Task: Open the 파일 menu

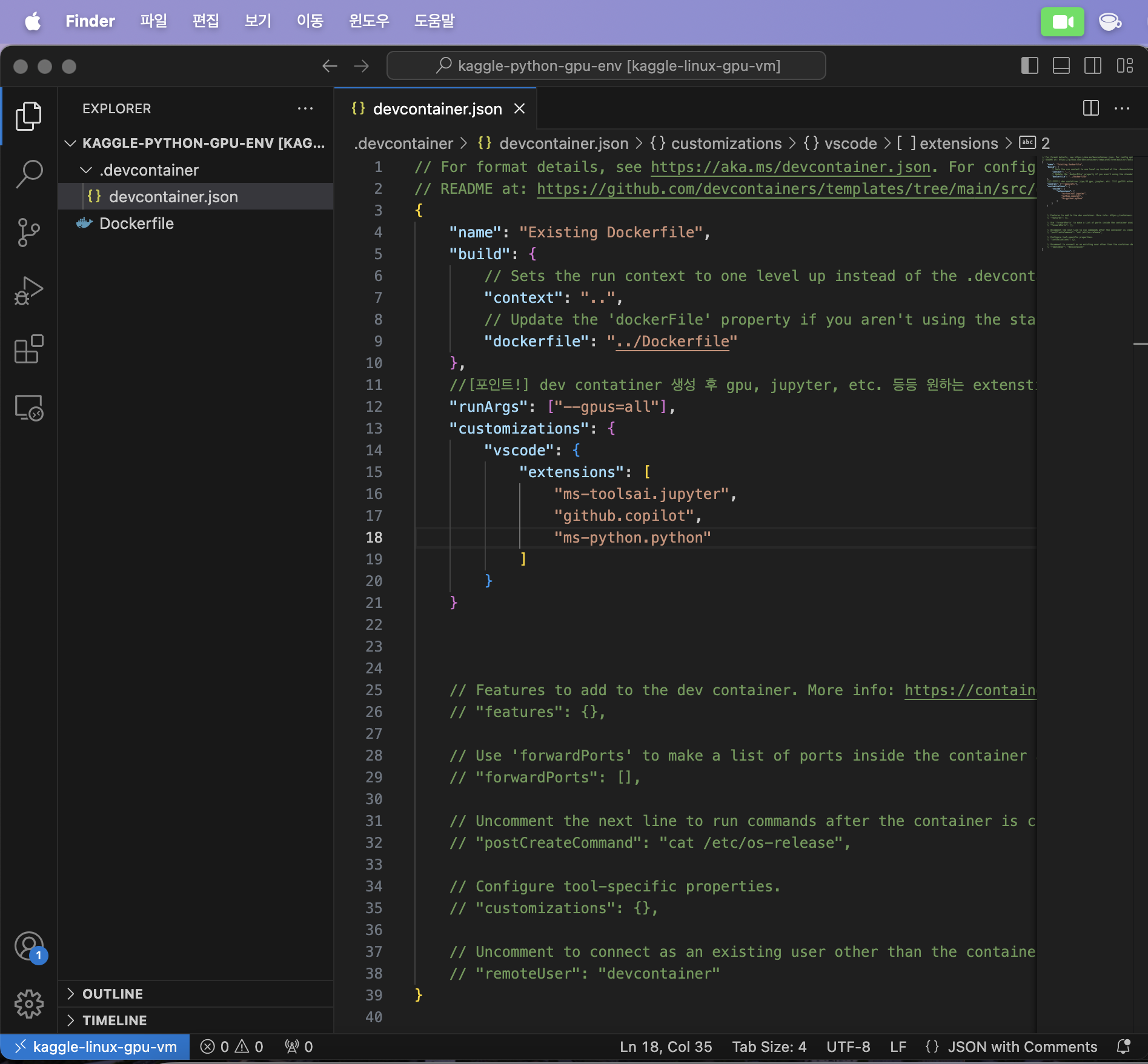Action: (x=154, y=21)
